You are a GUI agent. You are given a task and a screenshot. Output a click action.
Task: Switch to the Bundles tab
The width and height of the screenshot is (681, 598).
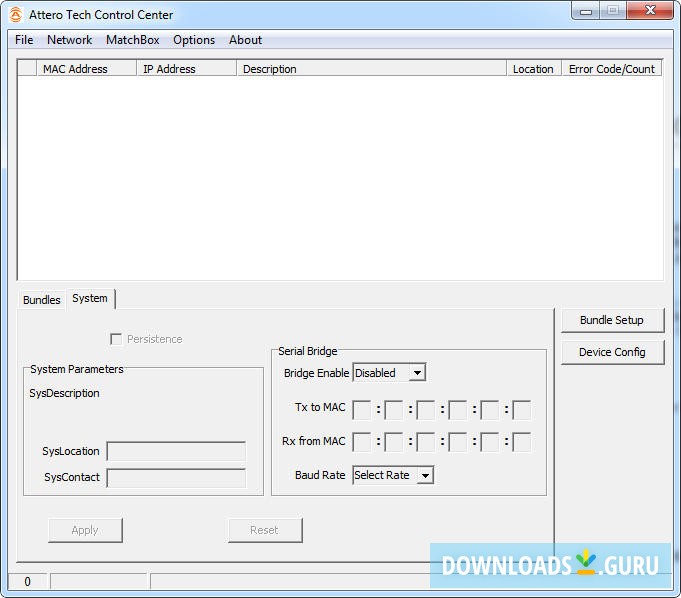tap(42, 300)
